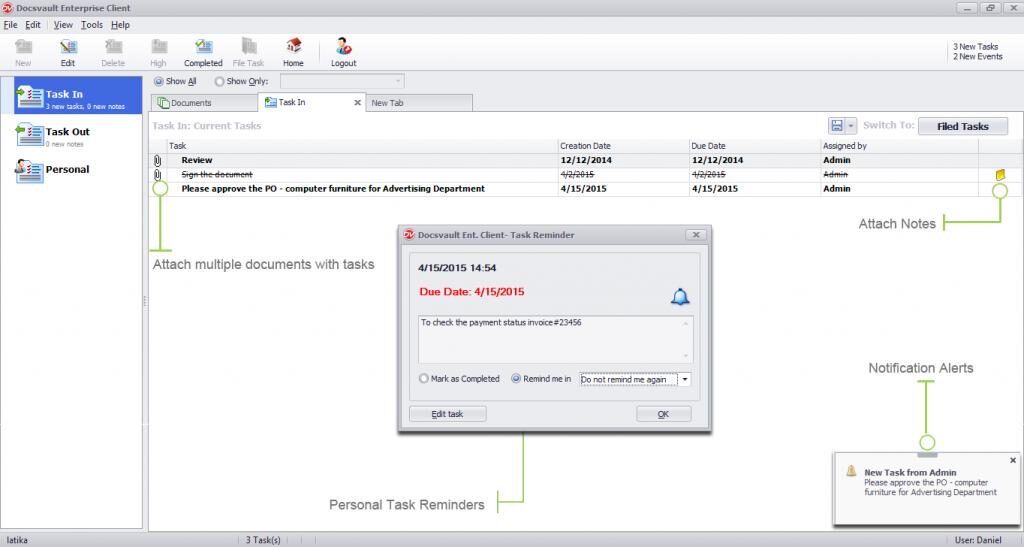Click paperclip attachment icon on Review task
The height and width of the screenshot is (547, 1024).
click(x=157, y=160)
